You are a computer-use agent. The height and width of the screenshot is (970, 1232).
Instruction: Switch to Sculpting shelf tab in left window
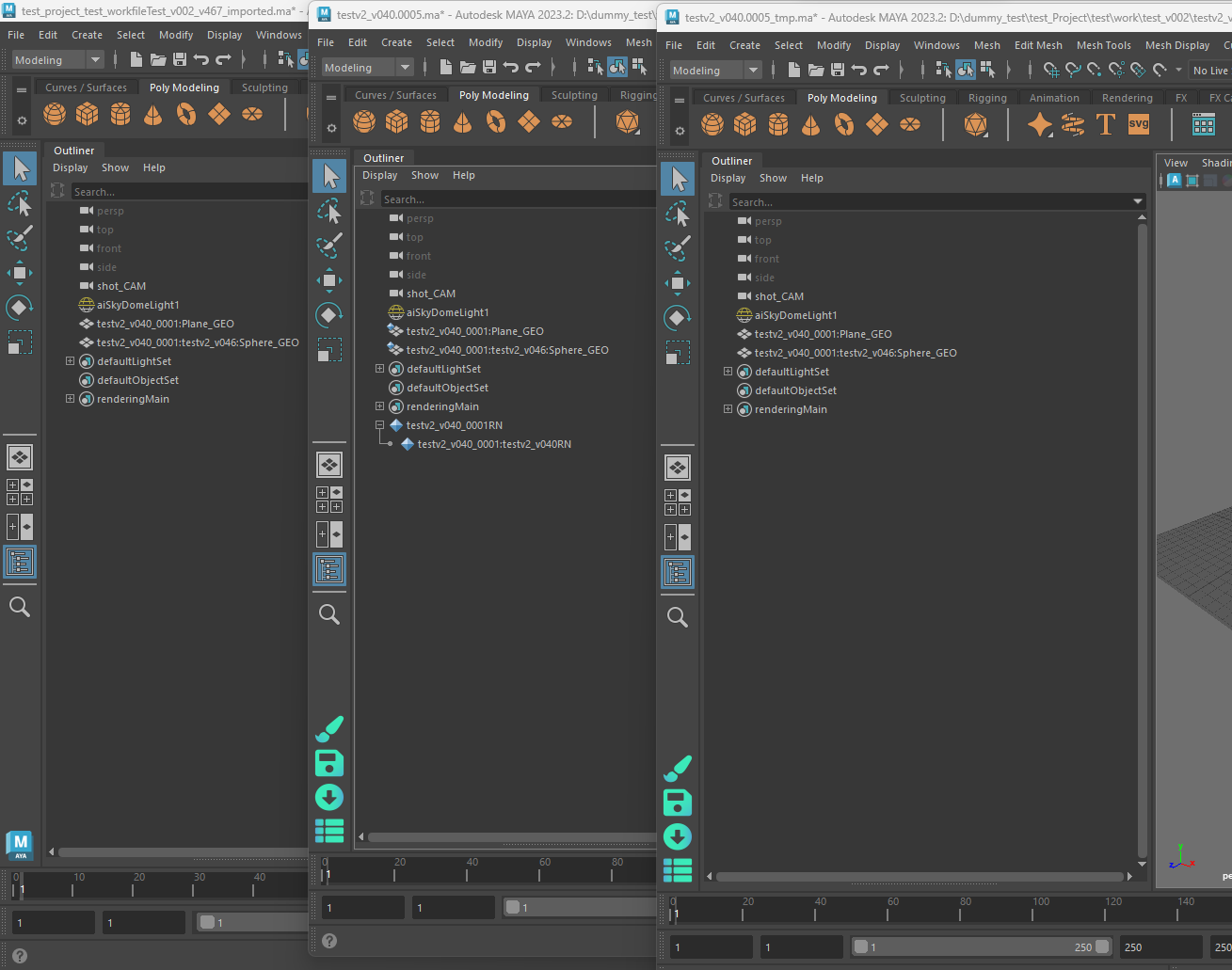click(x=264, y=87)
